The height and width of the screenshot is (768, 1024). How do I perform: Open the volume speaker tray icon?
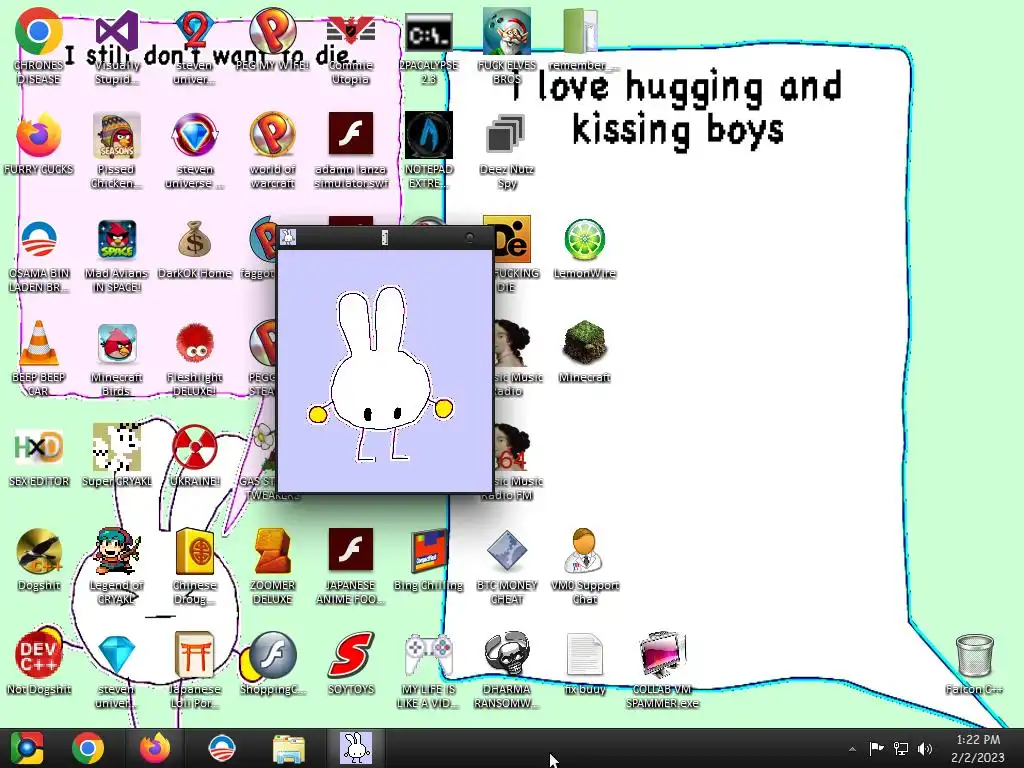click(925, 749)
